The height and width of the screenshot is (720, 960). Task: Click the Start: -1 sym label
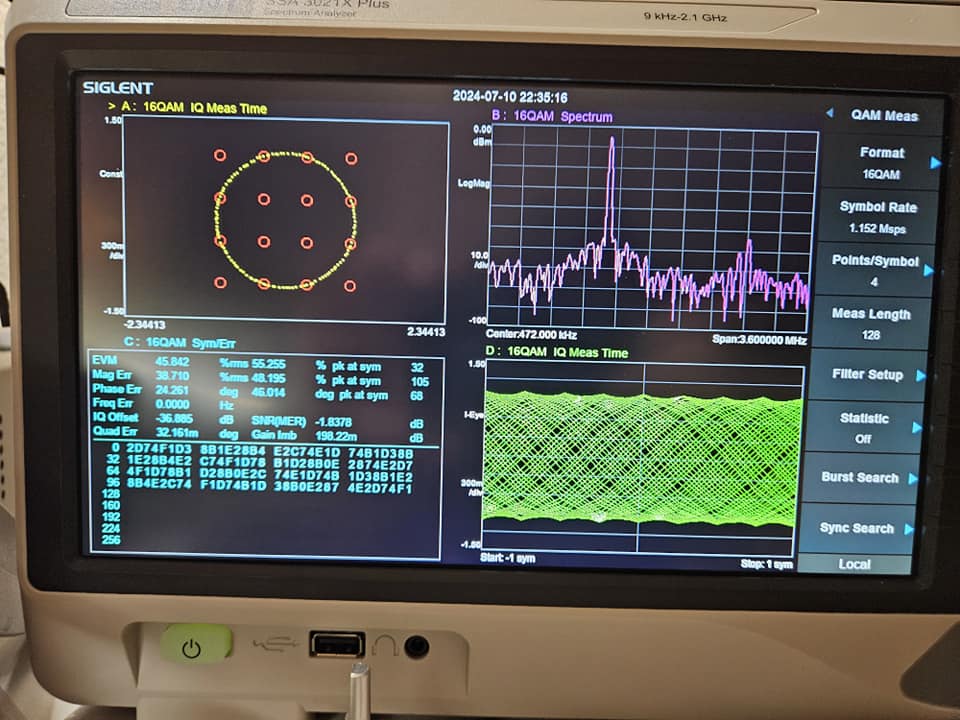coord(508,558)
